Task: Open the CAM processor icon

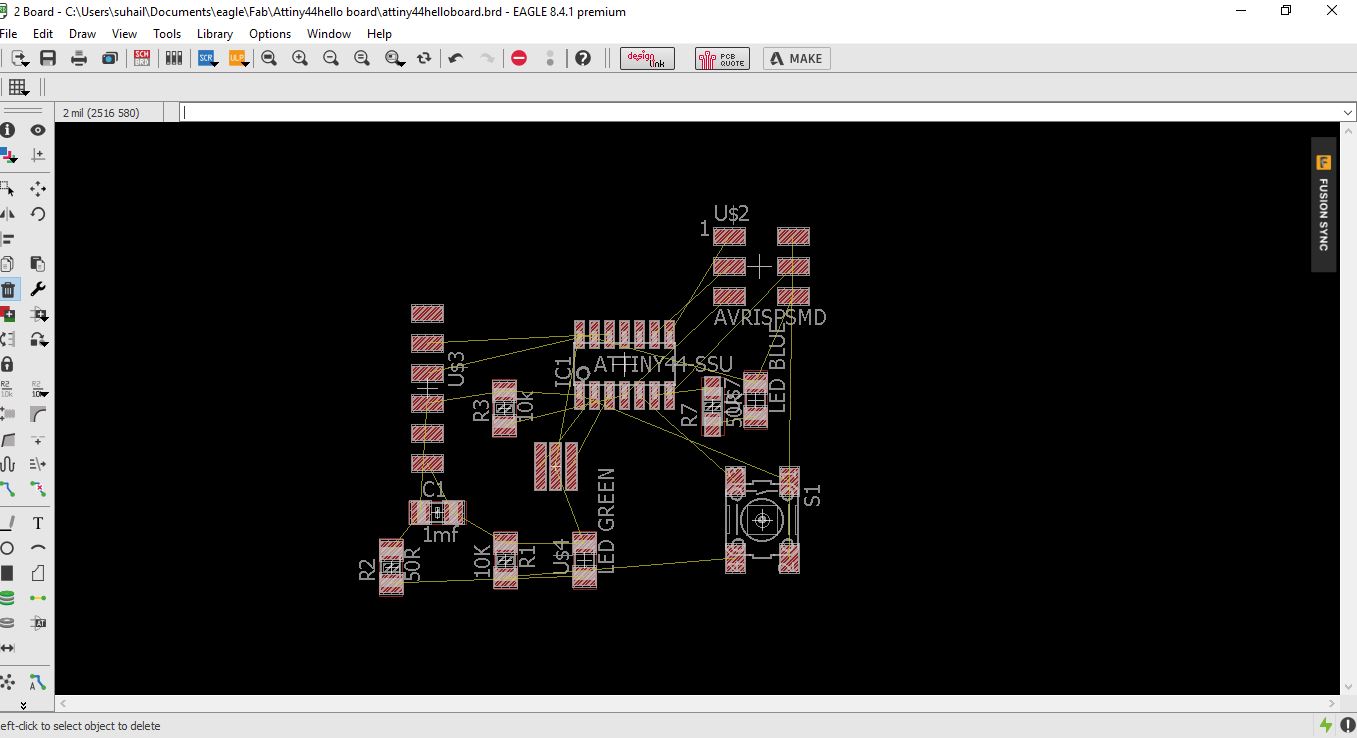Action: [x=110, y=58]
